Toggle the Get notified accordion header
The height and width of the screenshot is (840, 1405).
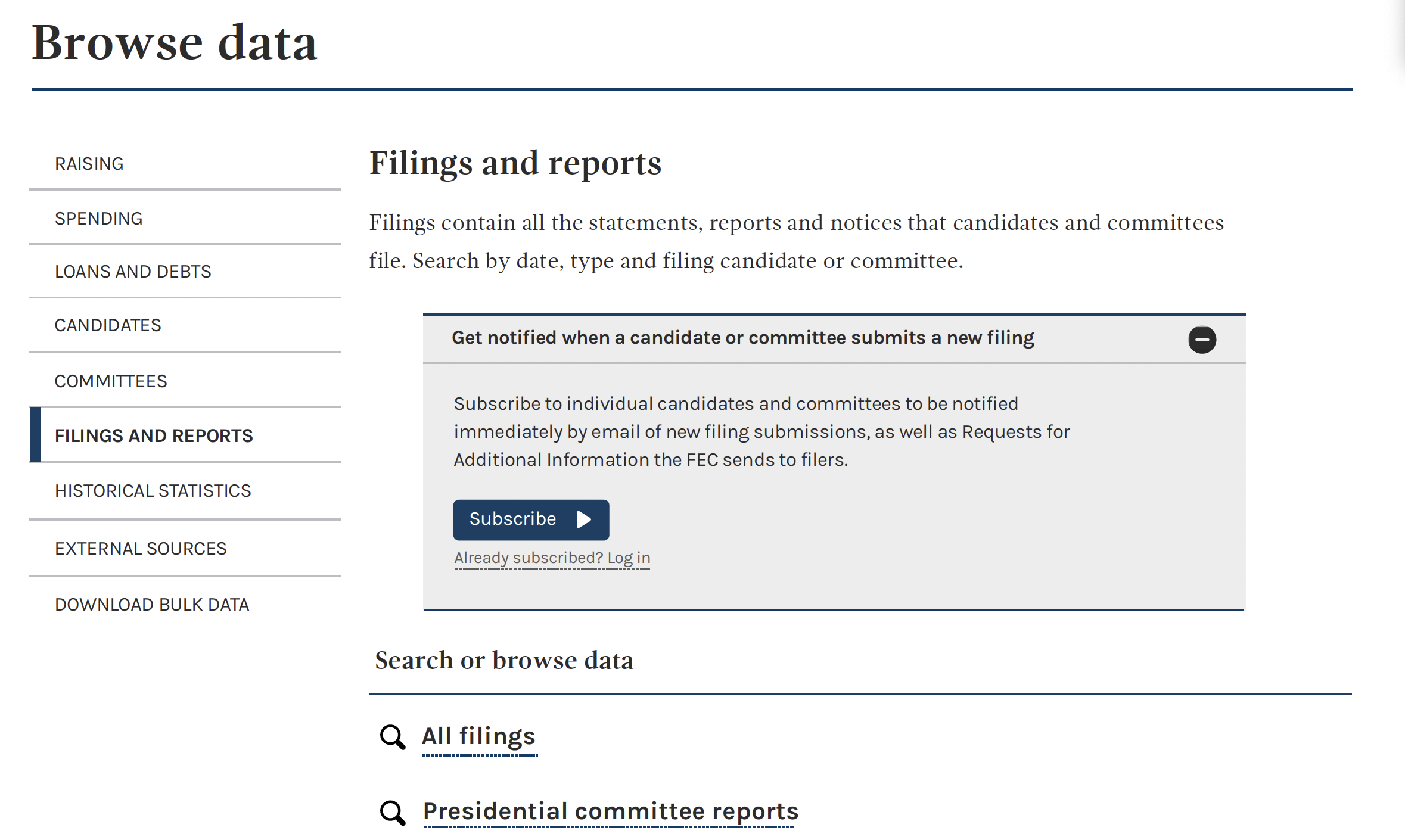point(834,338)
